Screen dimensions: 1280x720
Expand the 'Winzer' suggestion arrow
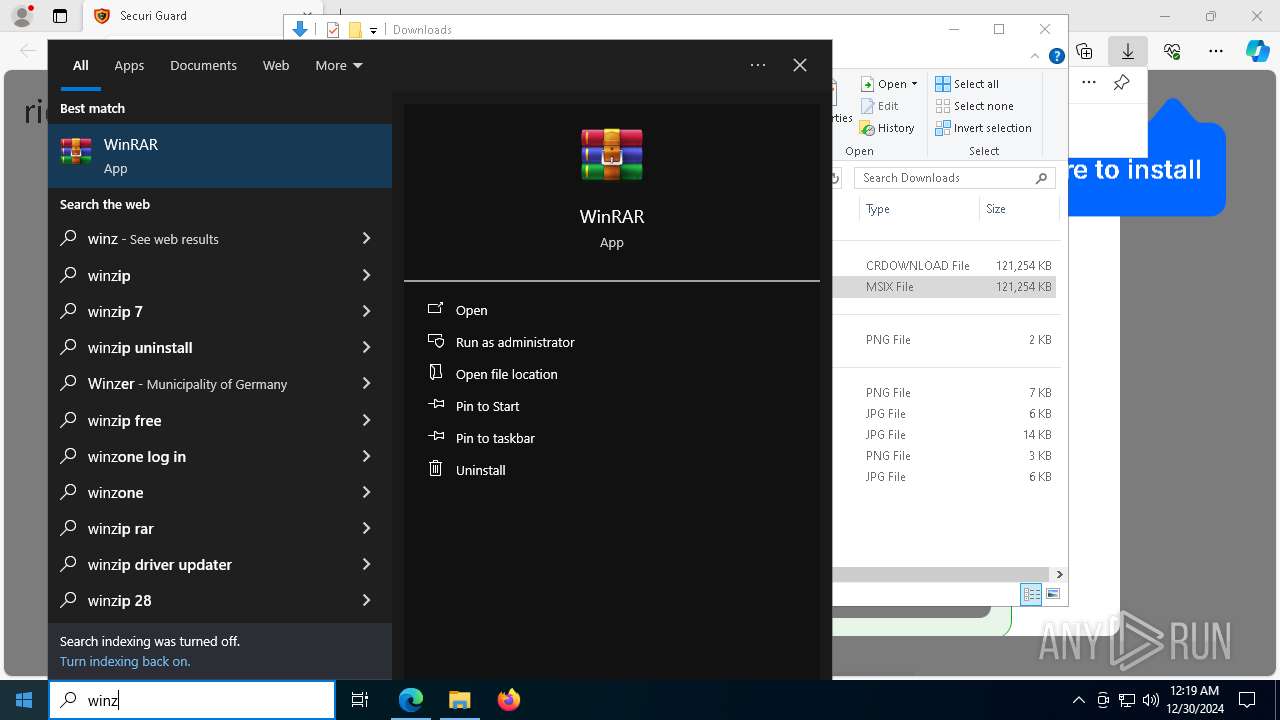pos(366,383)
